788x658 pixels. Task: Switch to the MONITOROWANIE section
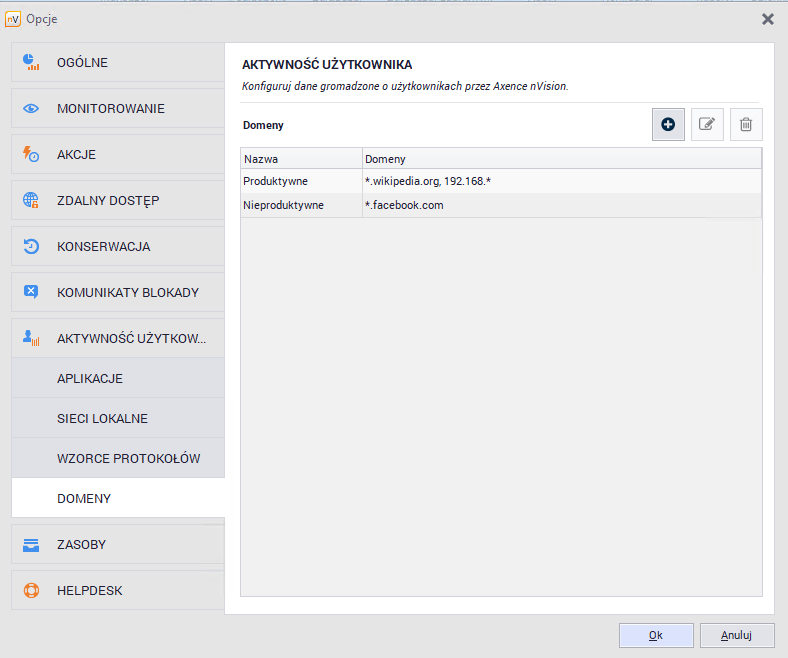pos(118,108)
